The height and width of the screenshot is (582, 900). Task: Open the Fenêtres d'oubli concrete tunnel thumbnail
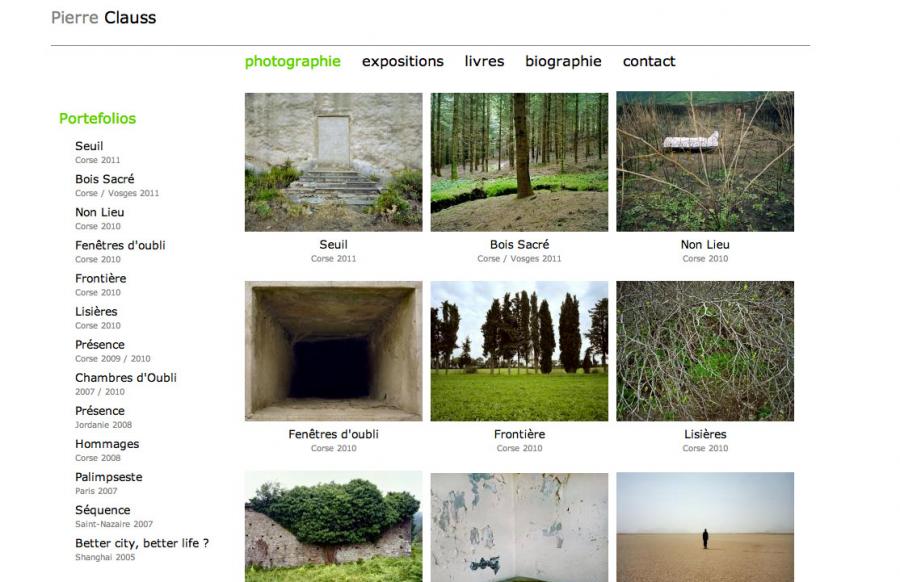tap(333, 351)
